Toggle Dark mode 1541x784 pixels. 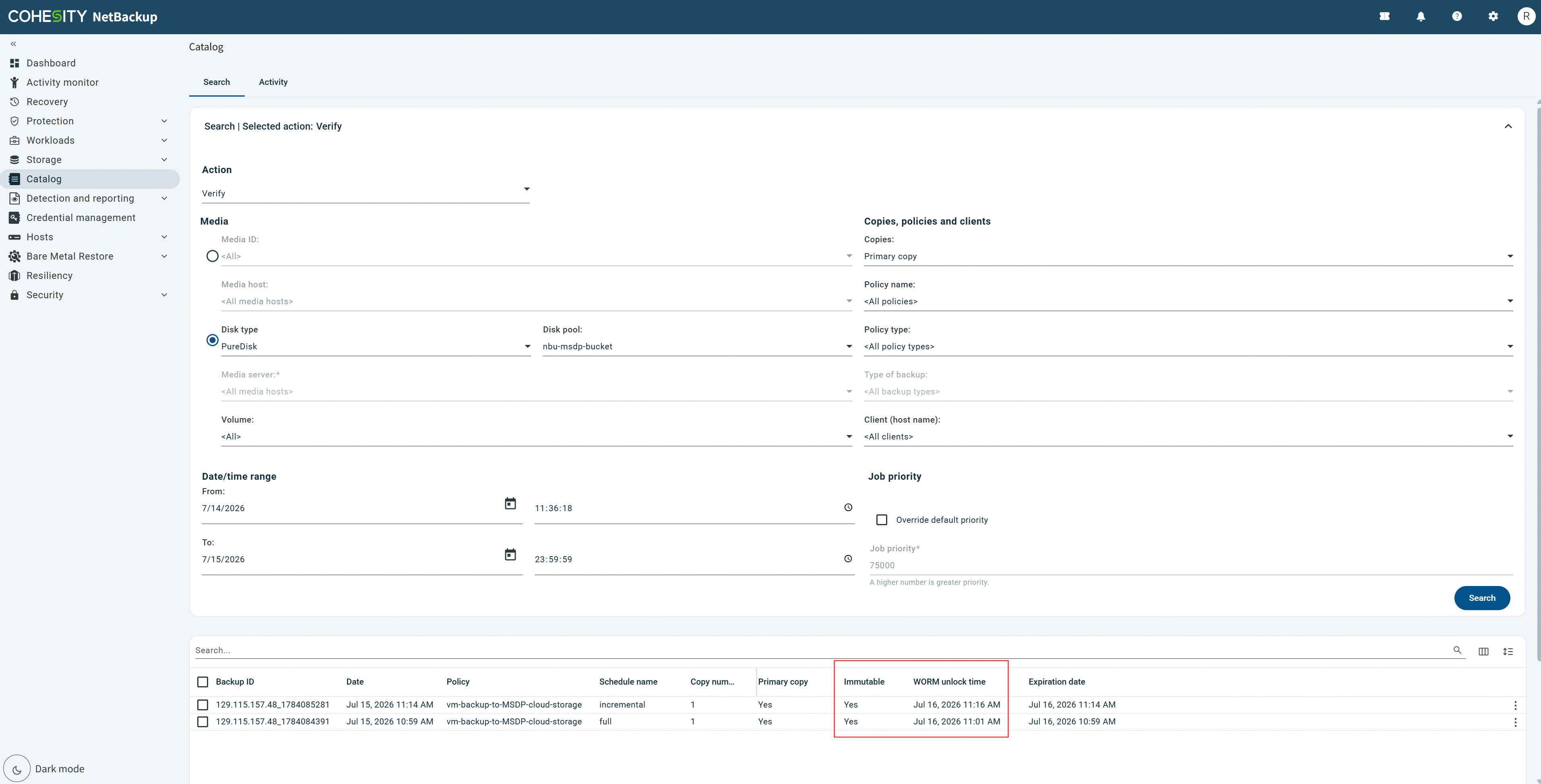coord(17,769)
